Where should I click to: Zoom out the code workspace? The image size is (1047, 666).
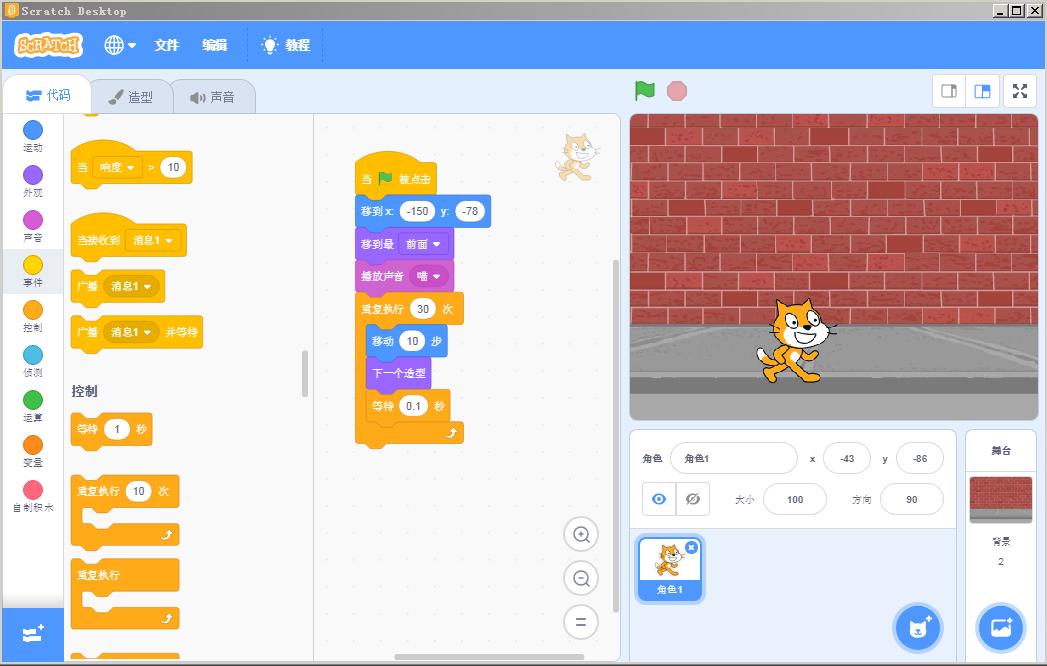[581, 578]
